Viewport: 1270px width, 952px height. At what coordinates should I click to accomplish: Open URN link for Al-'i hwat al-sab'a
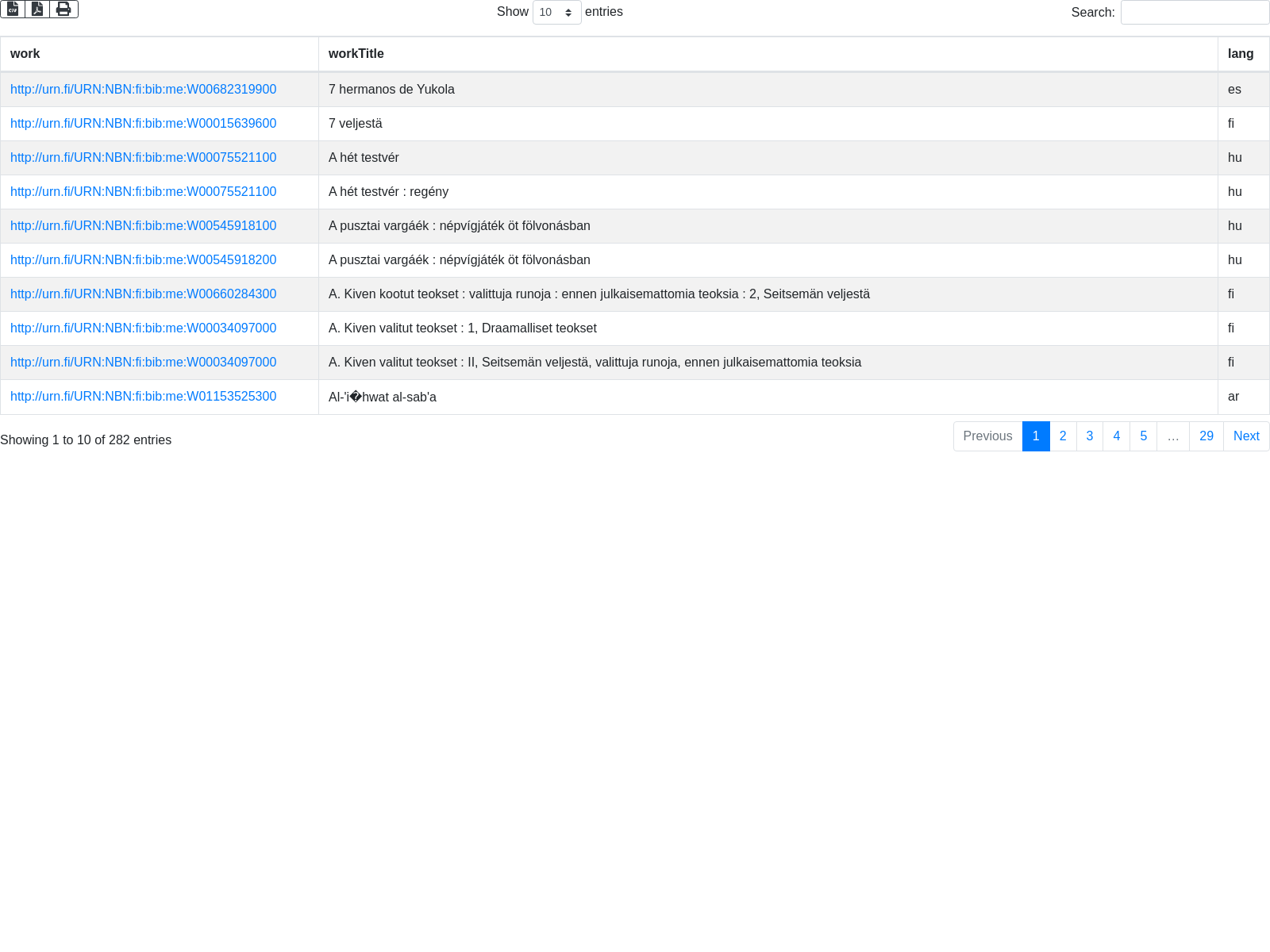[143, 397]
